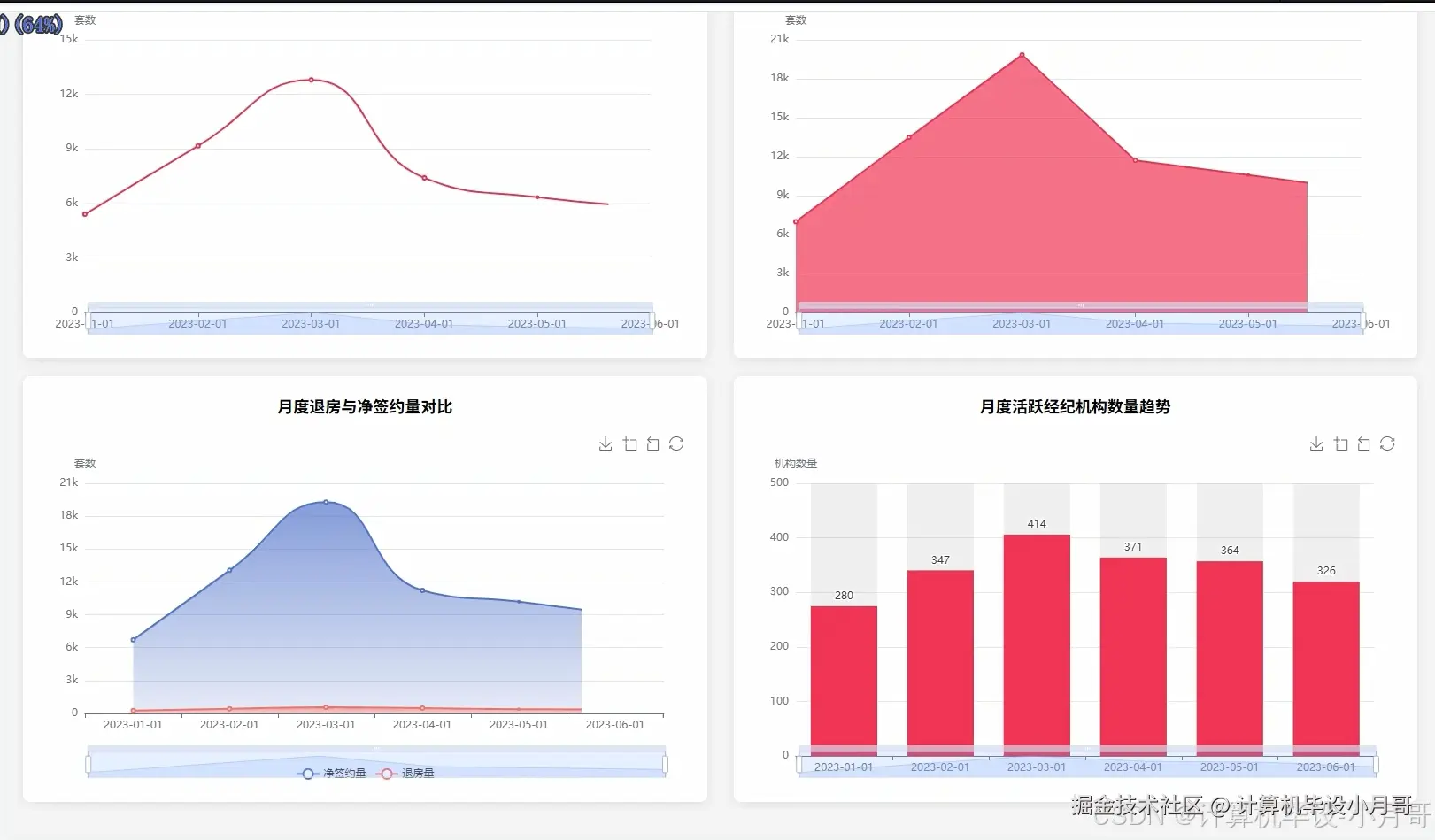
Task: Restore the 月度退房与净签约量对比 chart
Action: click(676, 443)
